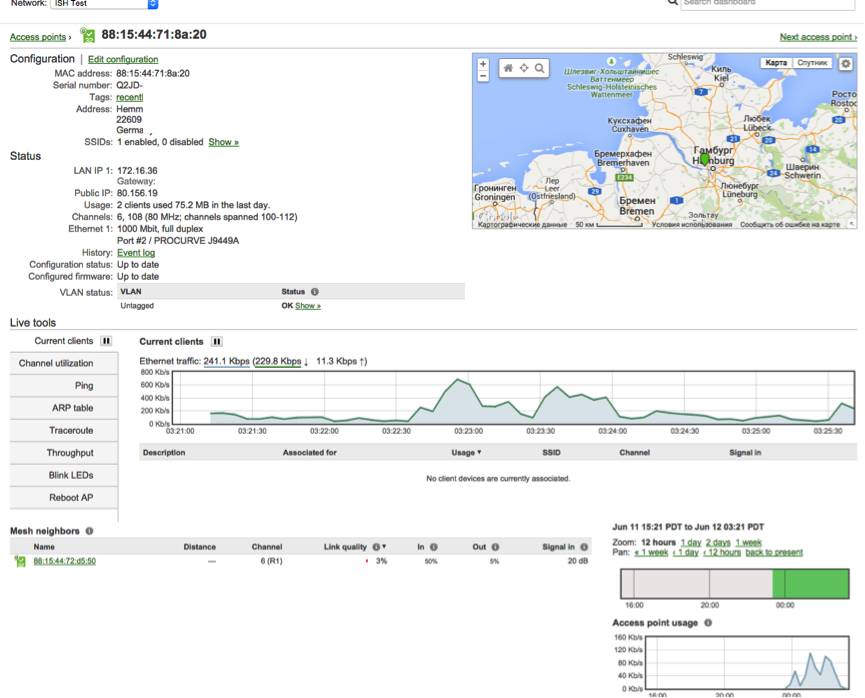The width and height of the screenshot is (865, 698).
Task: Pause the Current clients live graph
Action: [x=217, y=342]
